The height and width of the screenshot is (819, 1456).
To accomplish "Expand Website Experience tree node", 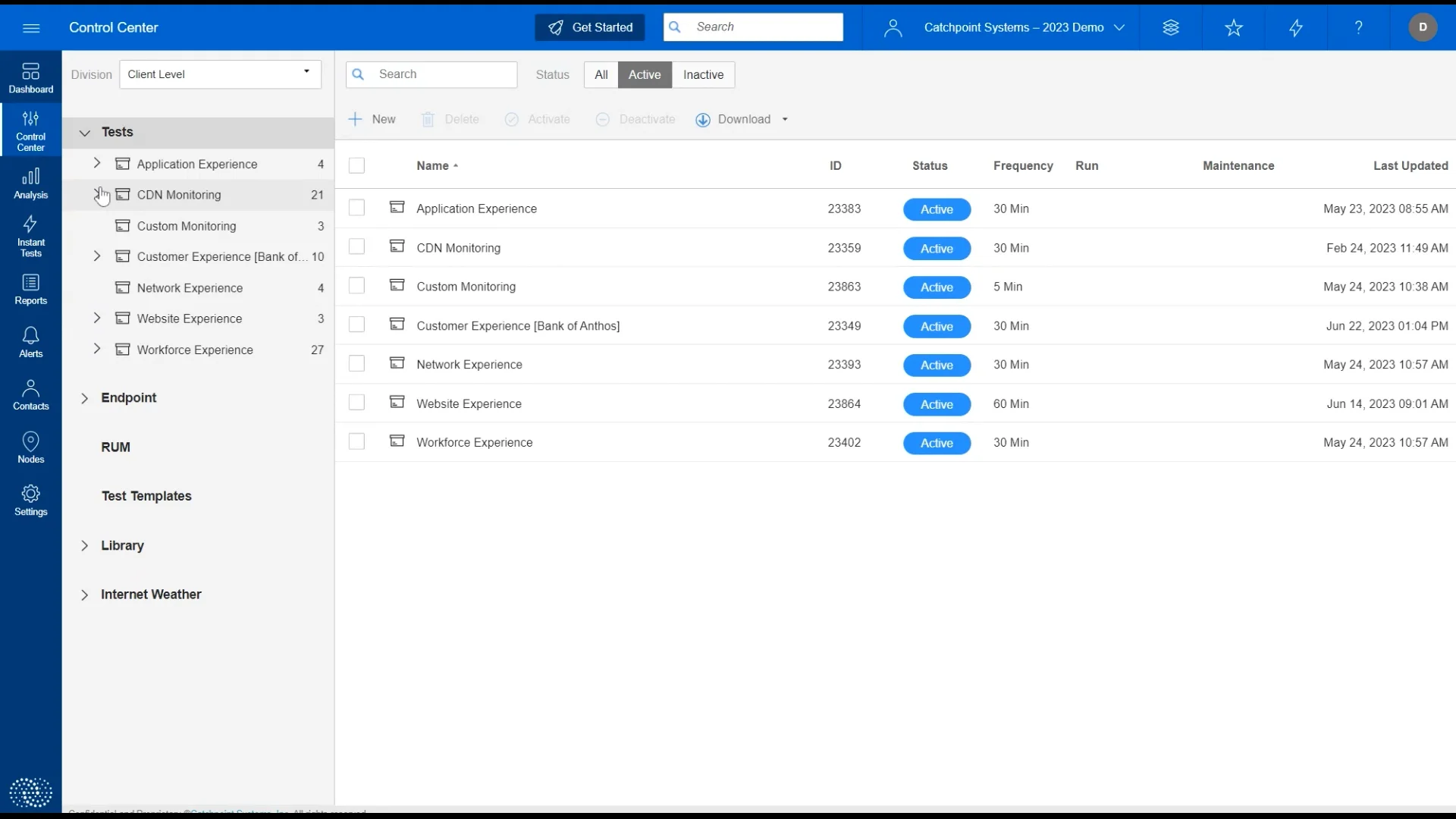I will 97,318.
